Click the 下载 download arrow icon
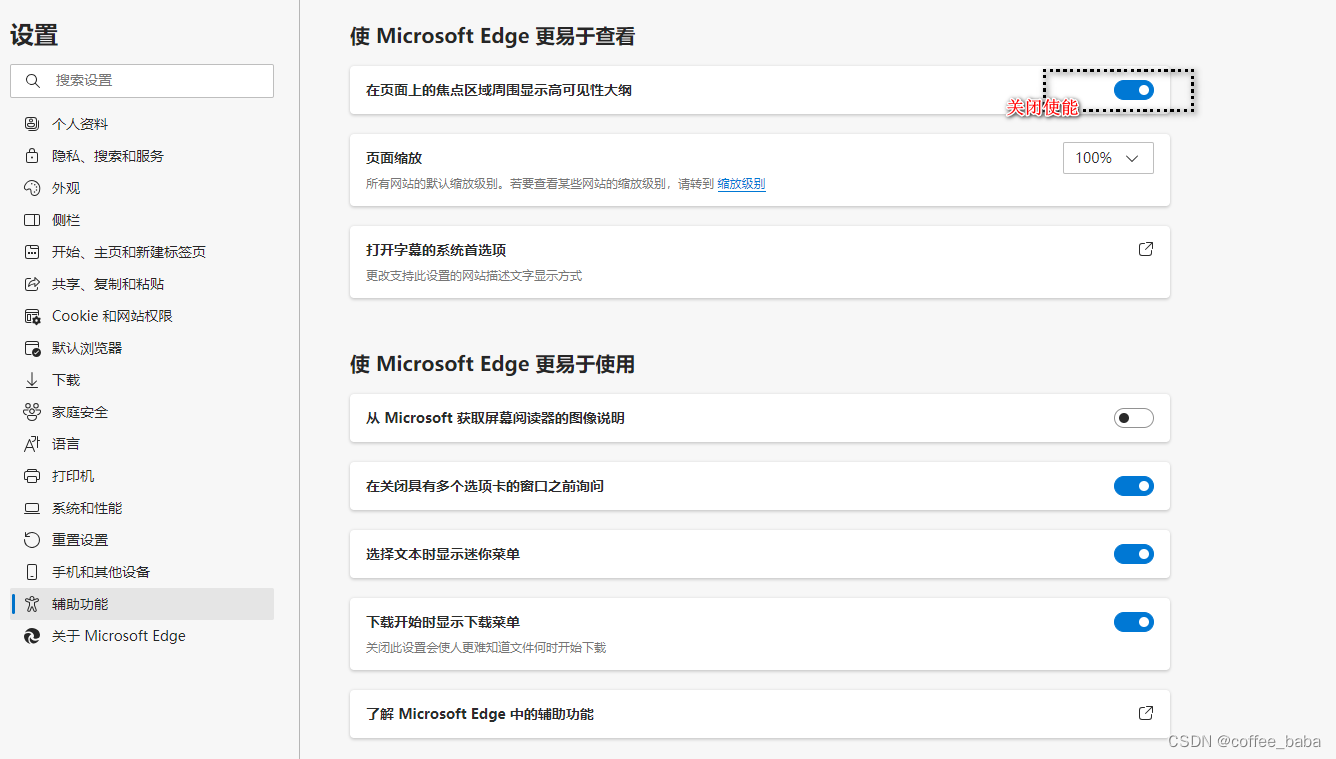Image resolution: width=1336 pixels, height=759 pixels. tap(32, 380)
